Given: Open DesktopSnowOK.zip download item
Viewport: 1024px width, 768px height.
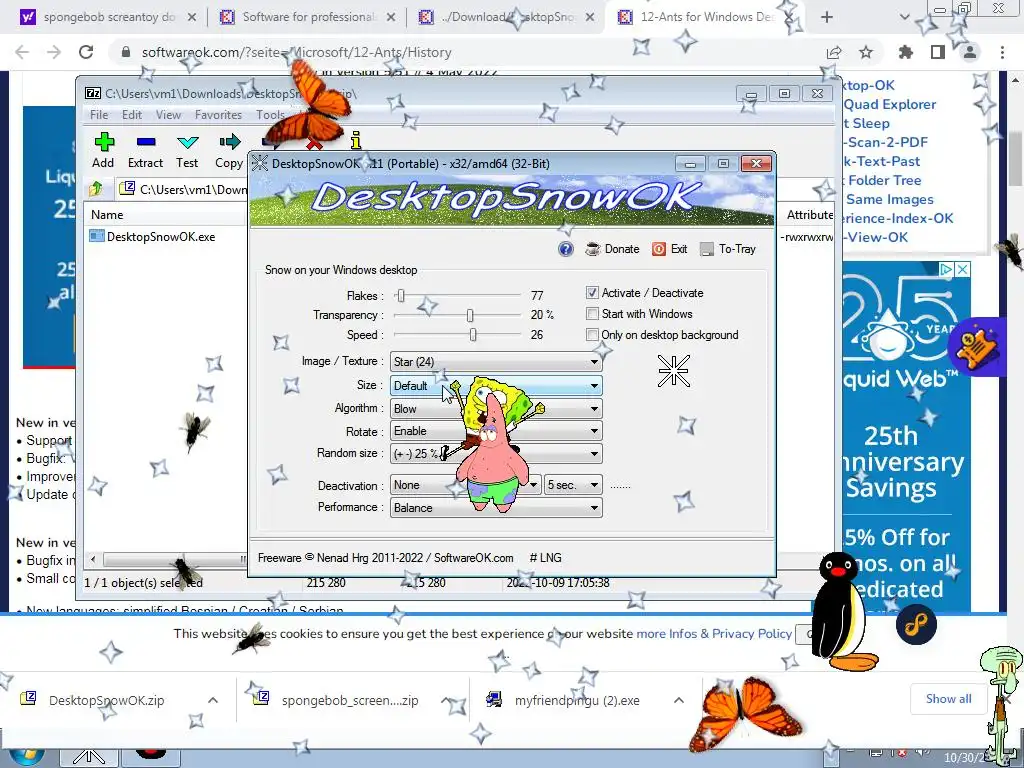Looking at the screenshot, I should (106, 700).
